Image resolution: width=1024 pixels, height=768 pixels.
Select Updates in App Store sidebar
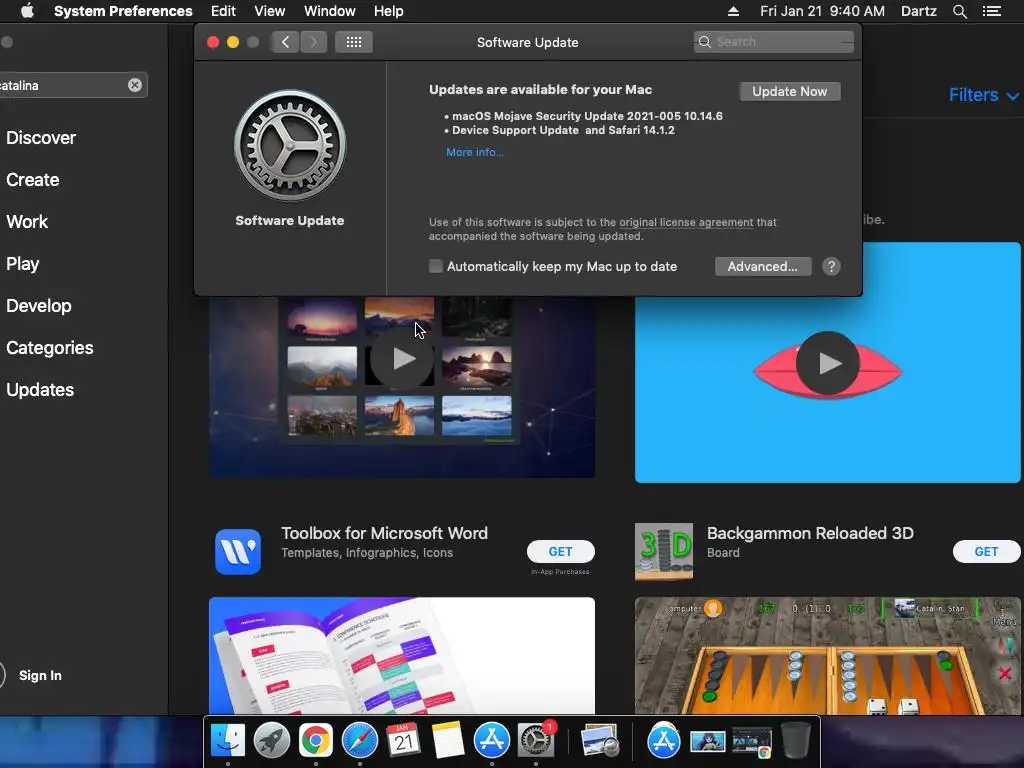click(x=40, y=390)
